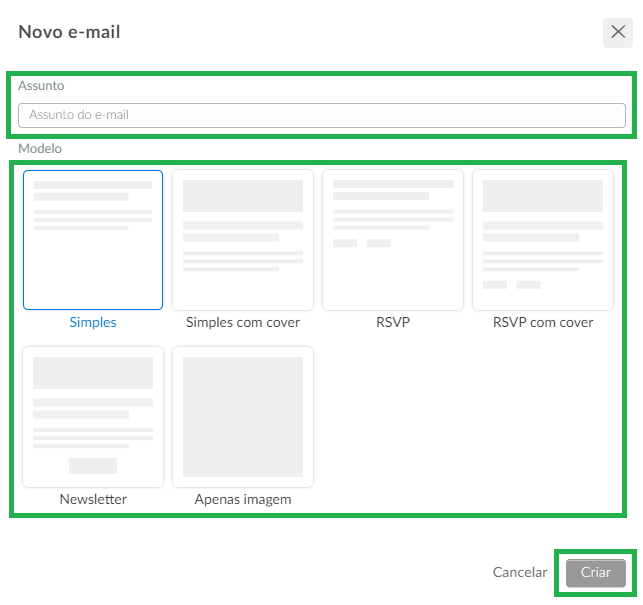Select the RSVP com cover template
Viewport: 643px width, 605px height.
pyautogui.click(x=543, y=240)
